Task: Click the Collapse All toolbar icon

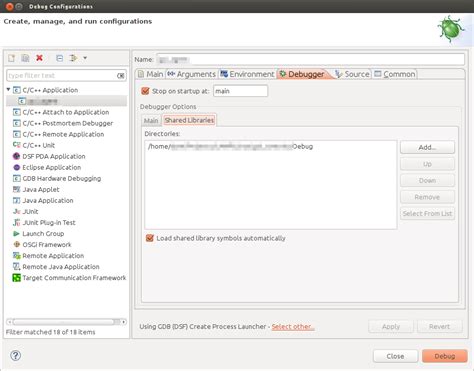Action: tap(59, 58)
